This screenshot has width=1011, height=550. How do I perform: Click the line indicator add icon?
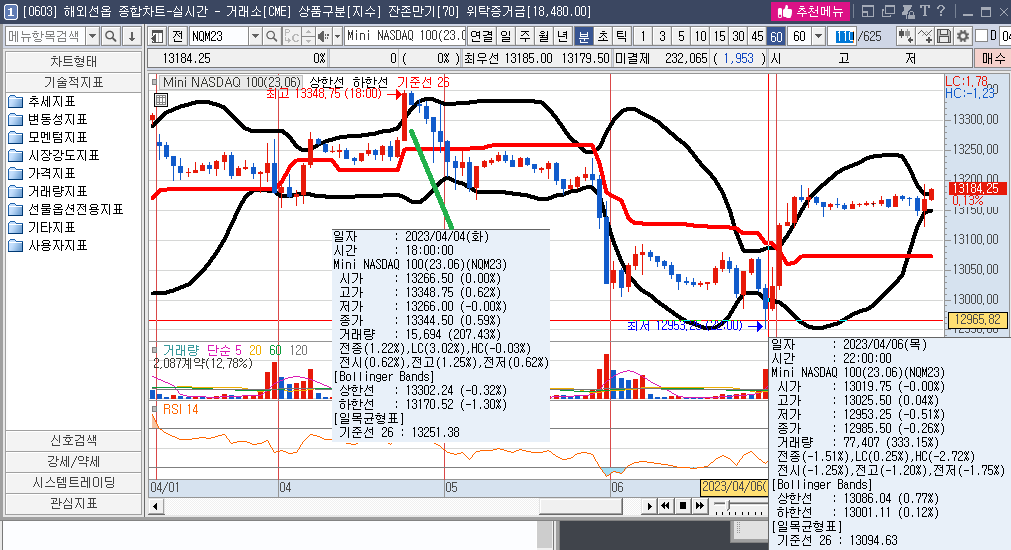coord(925,36)
